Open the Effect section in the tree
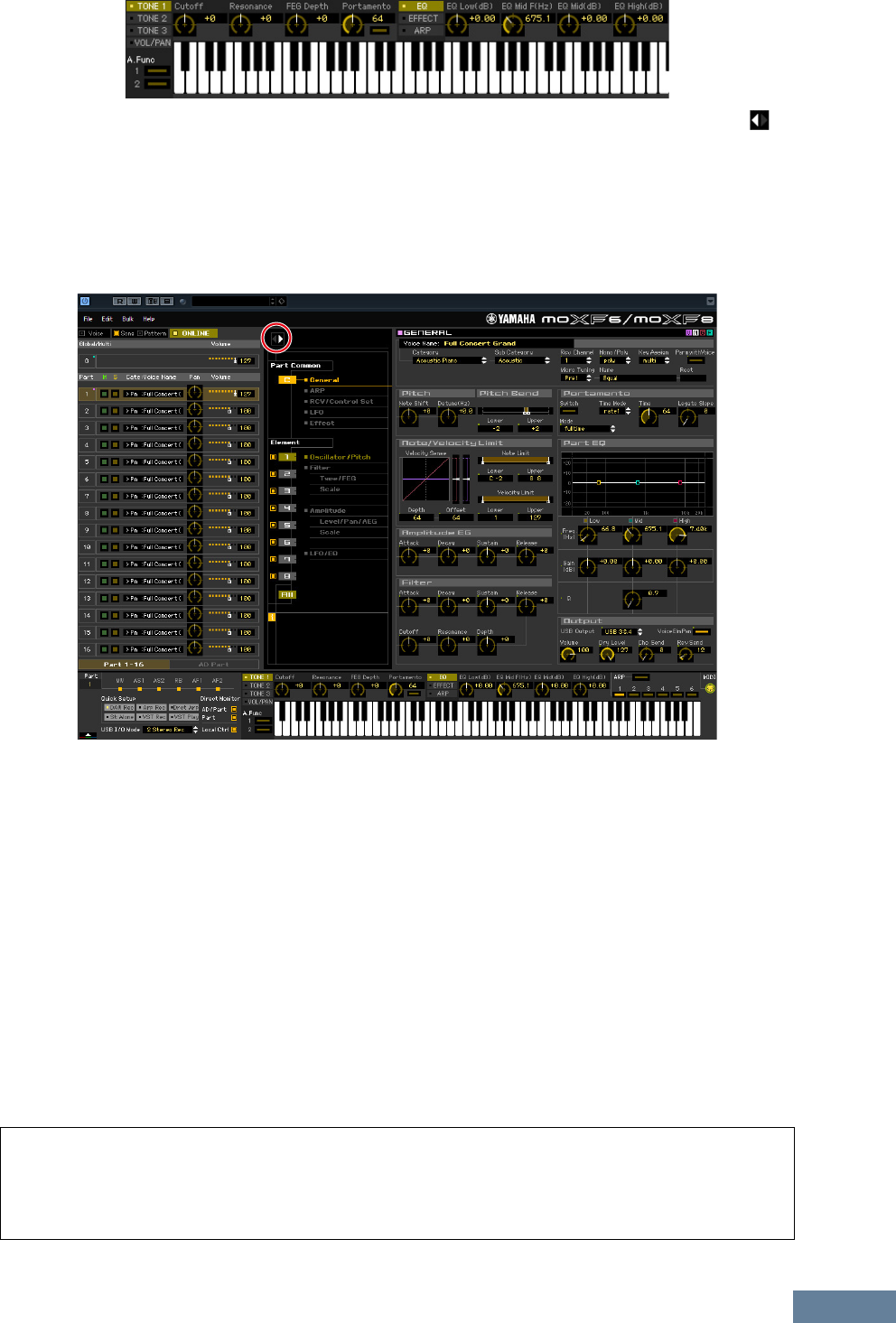This screenshot has height=1323, width=896. click(322, 424)
